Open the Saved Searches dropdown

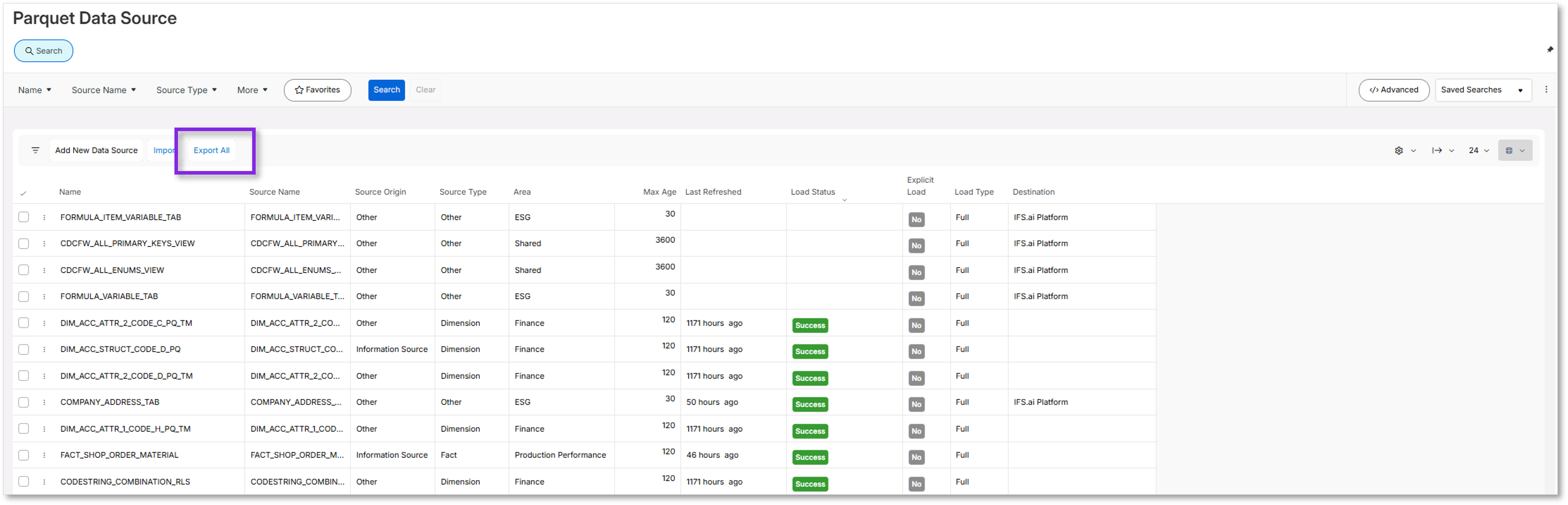(x=1483, y=90)
